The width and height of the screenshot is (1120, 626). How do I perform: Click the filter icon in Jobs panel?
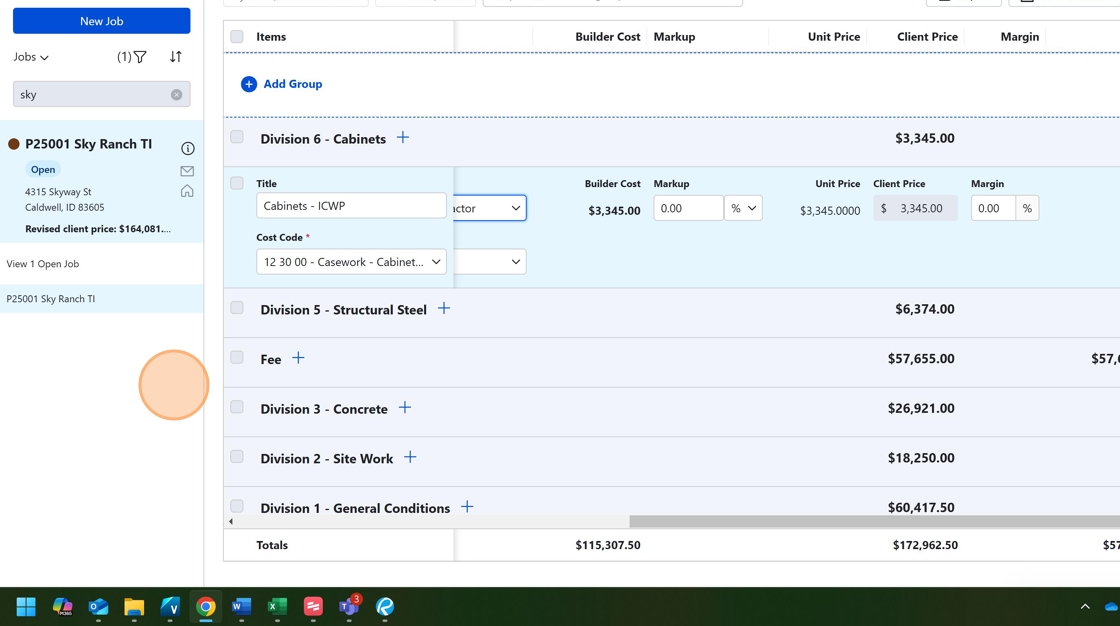click(140, 57)
